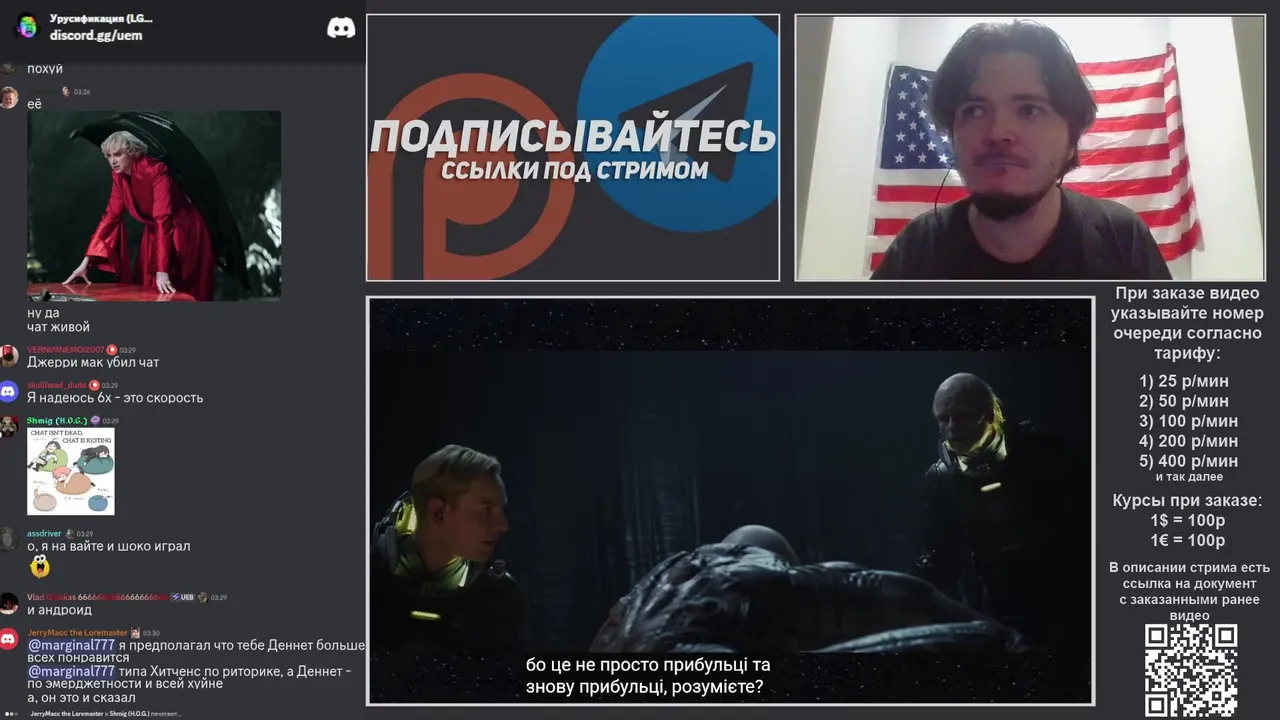1280x720 pixels.
Task: Click role icon after UEB tag
Action: point(202,597)
